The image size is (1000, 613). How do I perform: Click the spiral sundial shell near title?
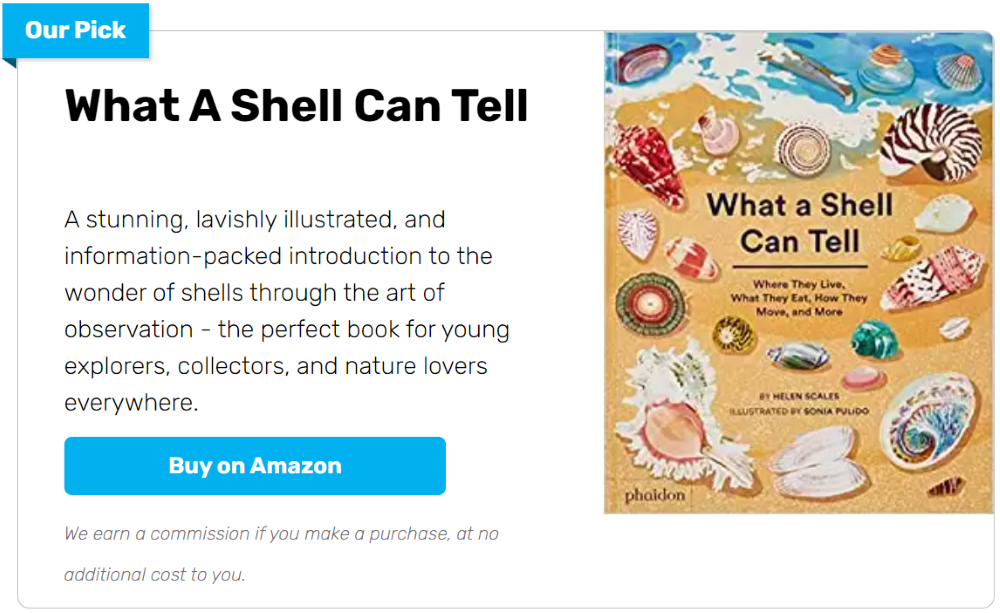click(x=804, y=150)
